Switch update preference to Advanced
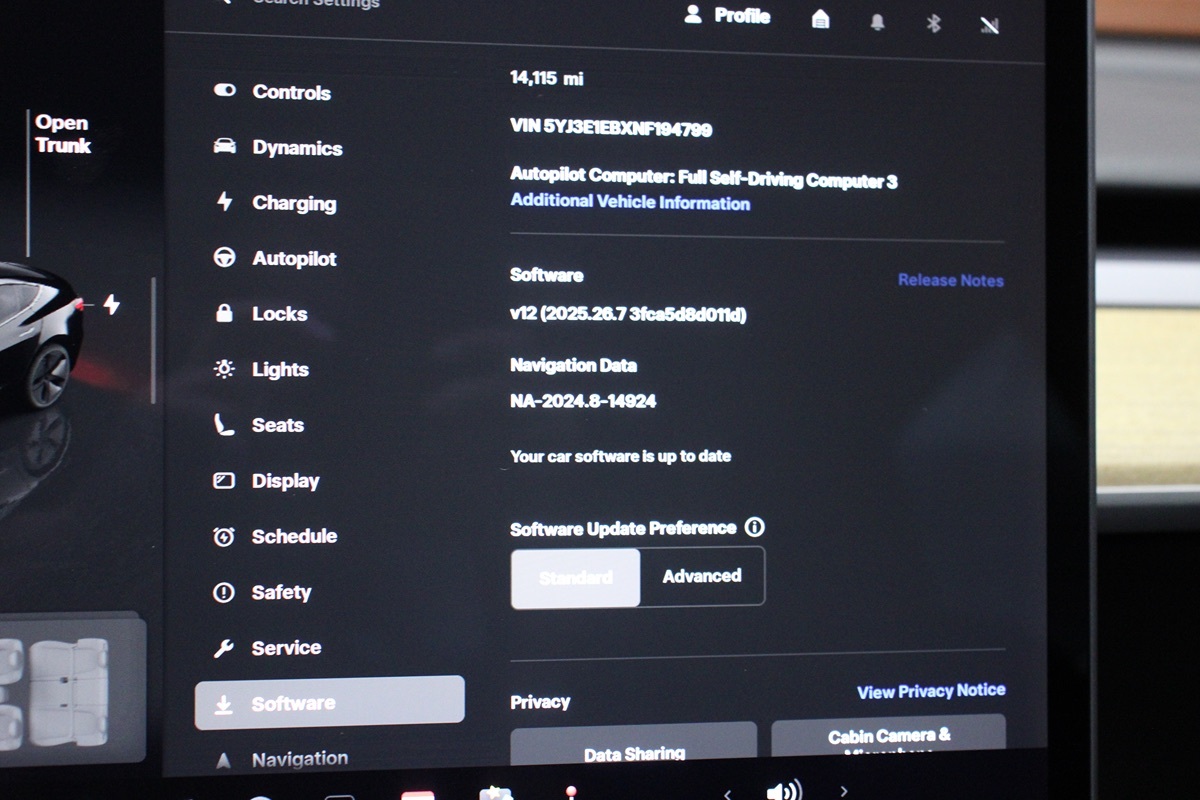This screenshot has height=800, width=1200. click(x=702, y=576)
